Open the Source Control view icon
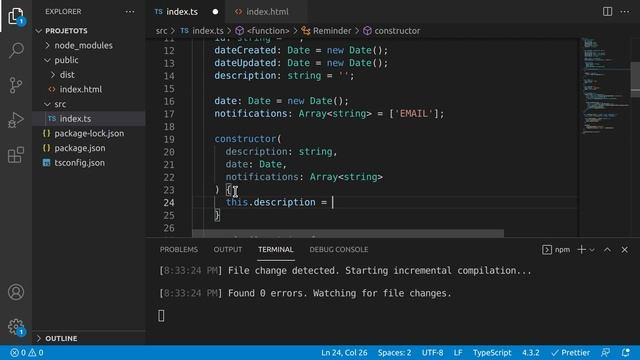This screenshot has height=360, width=640. click(16, 85)
